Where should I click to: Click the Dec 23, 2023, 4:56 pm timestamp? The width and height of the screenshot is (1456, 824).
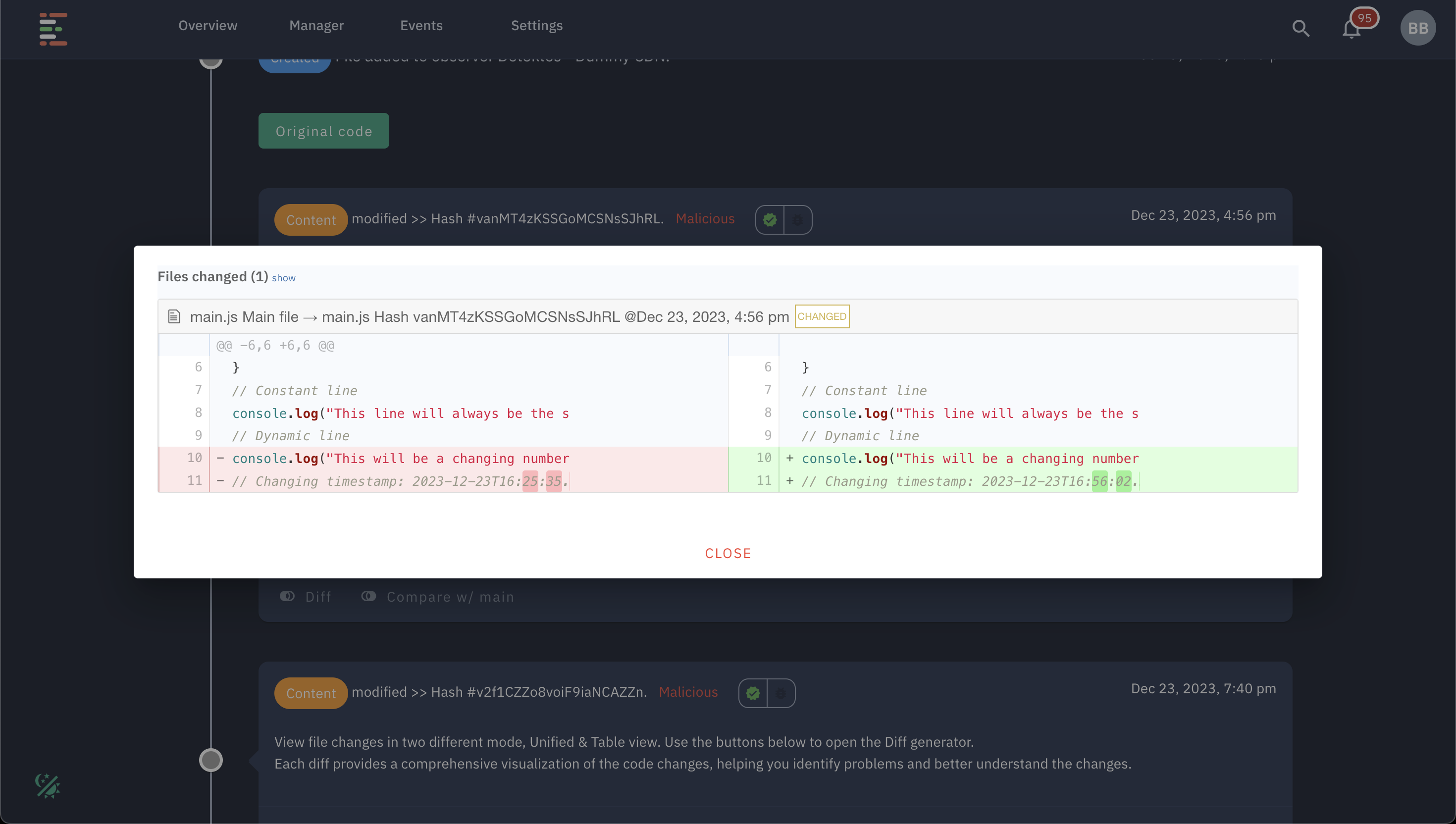pos(1203,215)
